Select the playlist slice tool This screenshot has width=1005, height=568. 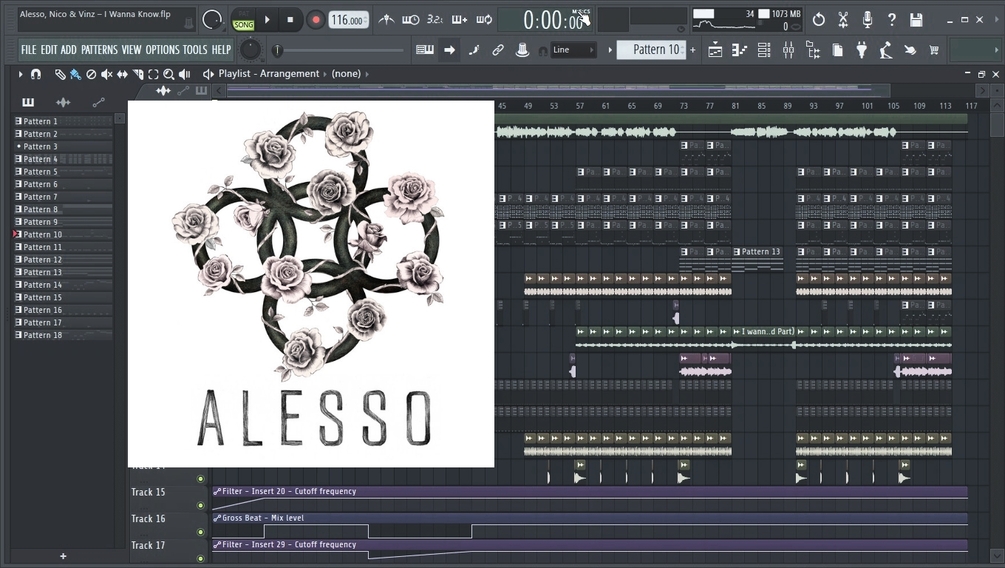(138, 74)
